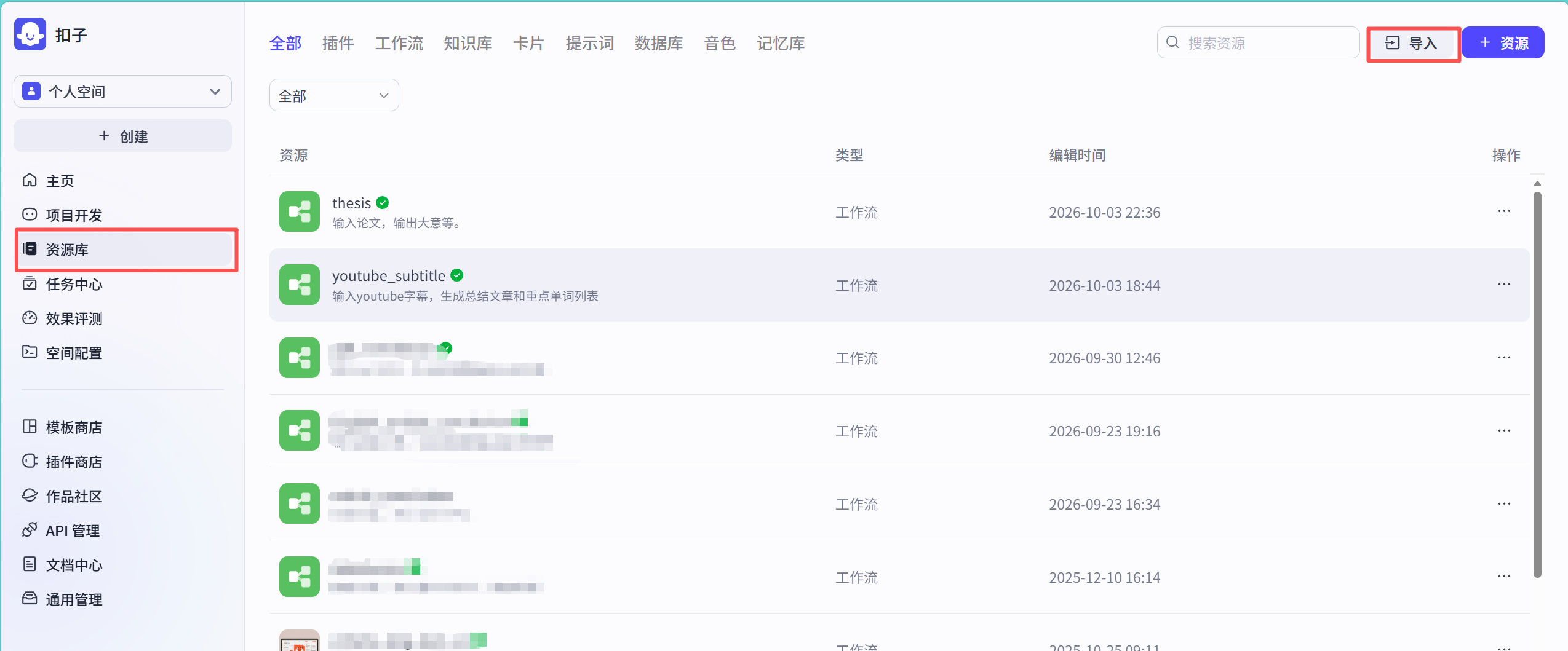This screenshot has height=651, width=1568.
Task: Switch to the 知识库 tab
Action: [468, 44]
